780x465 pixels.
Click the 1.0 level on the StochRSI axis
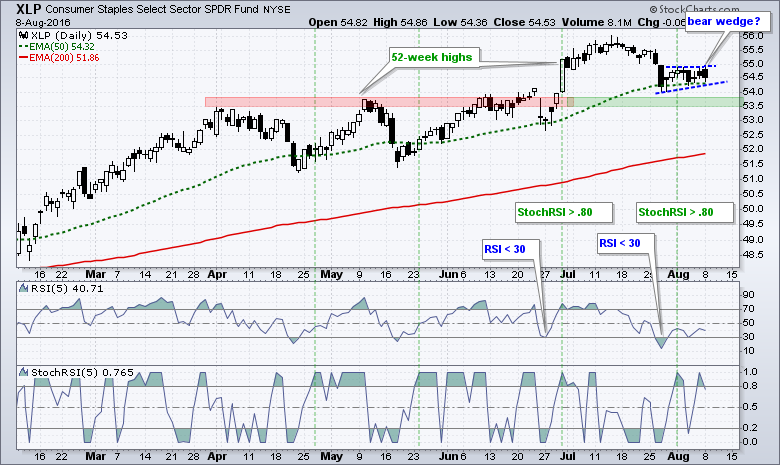click(x=750, y=372)
